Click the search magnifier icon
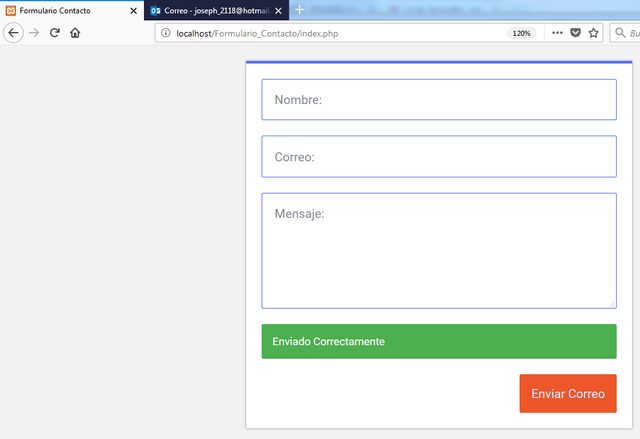Viewport: 640px width, 439px height. (x=620, y=33)
